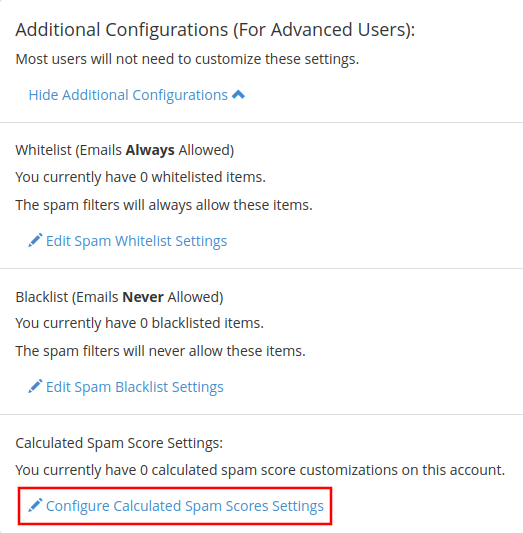523x533 pixels.
Task: Click 'spam filters will always allow' description
Action: click(x=164, y=205)
